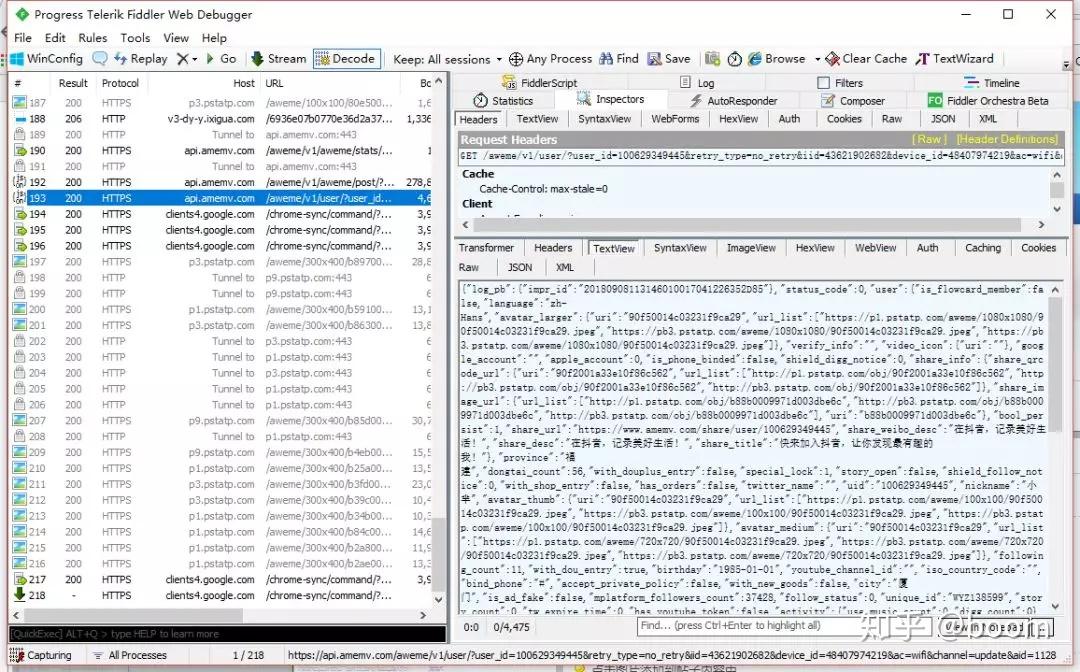Sort sessions by Result column header
1080x672 pixels.
pyautogui.click(x=73, y=83)
